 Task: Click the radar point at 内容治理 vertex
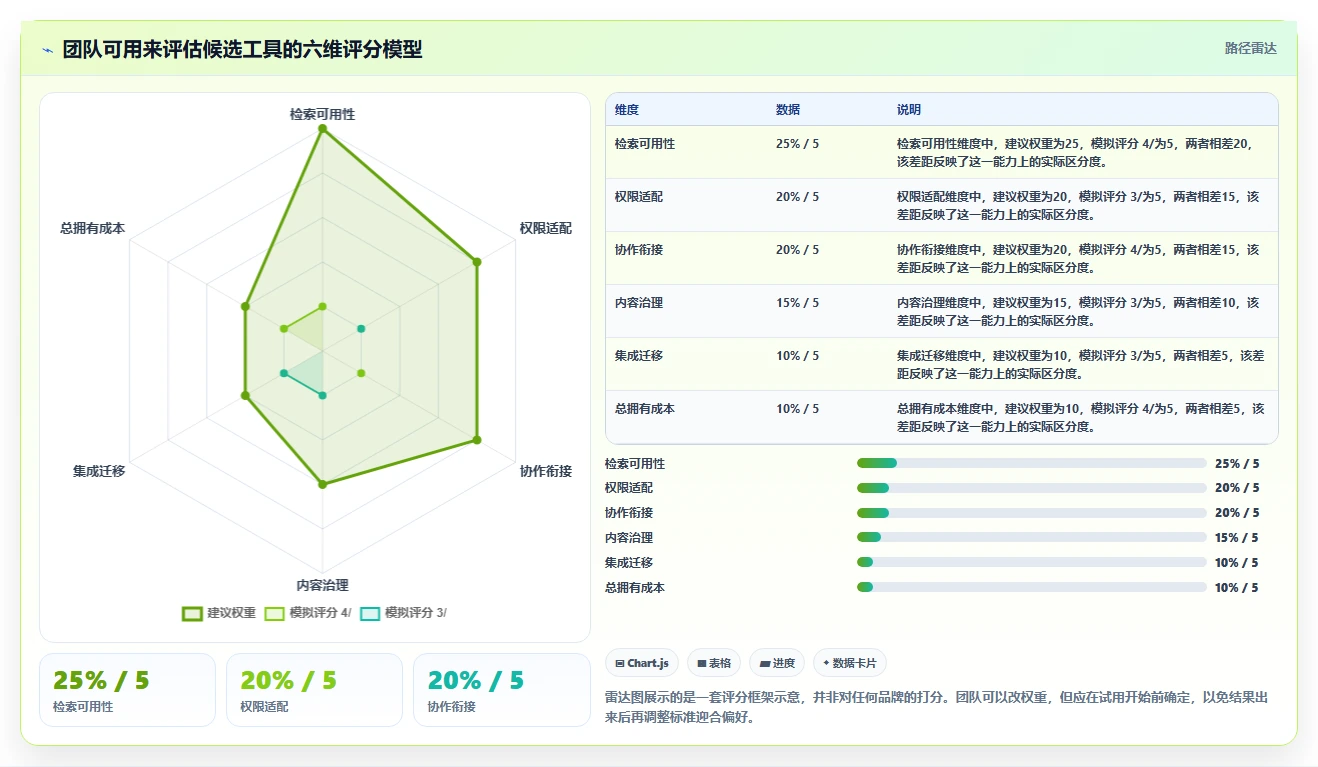(x=322, y=484)
